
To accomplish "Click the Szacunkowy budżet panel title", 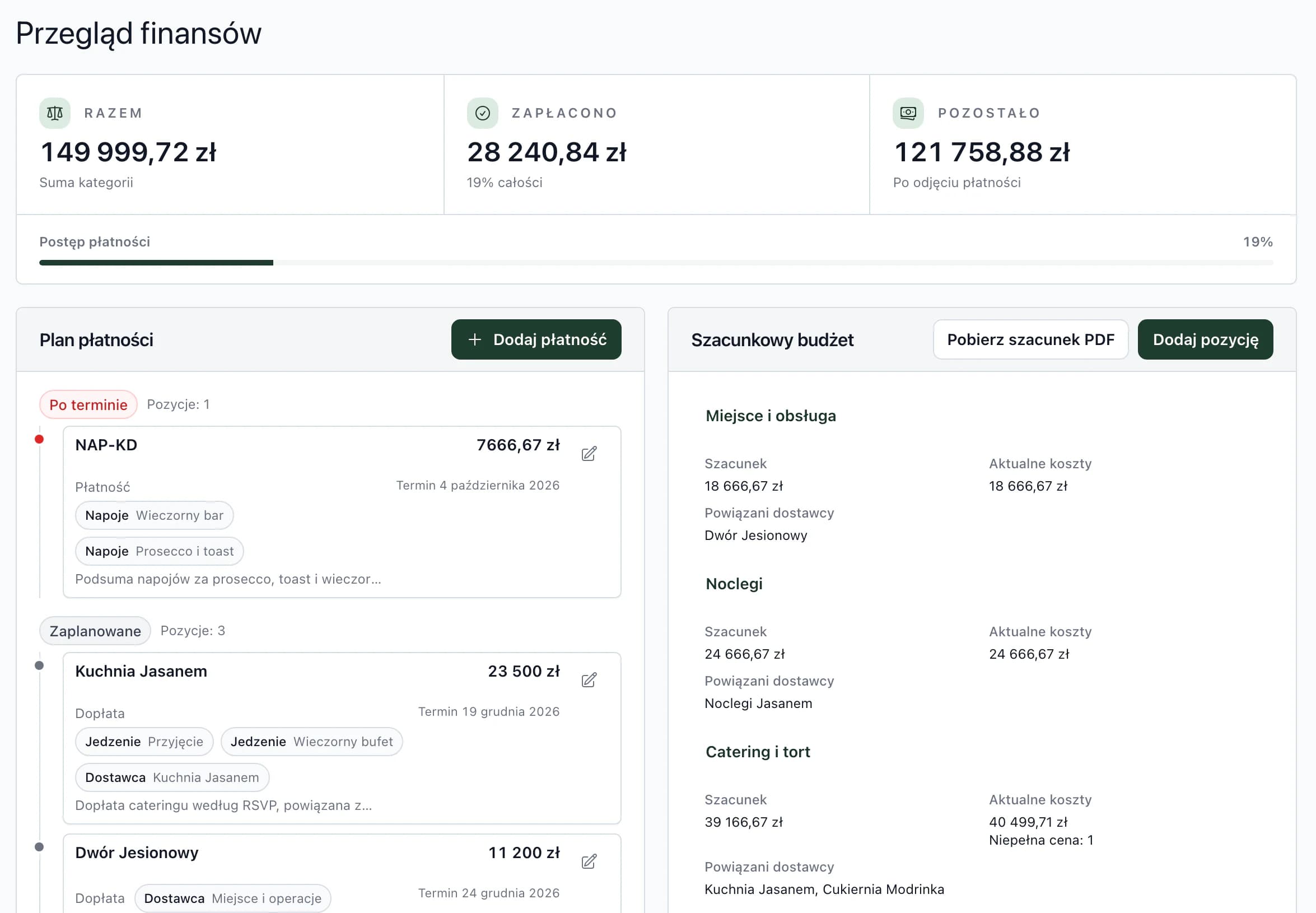I will (772, 341).
